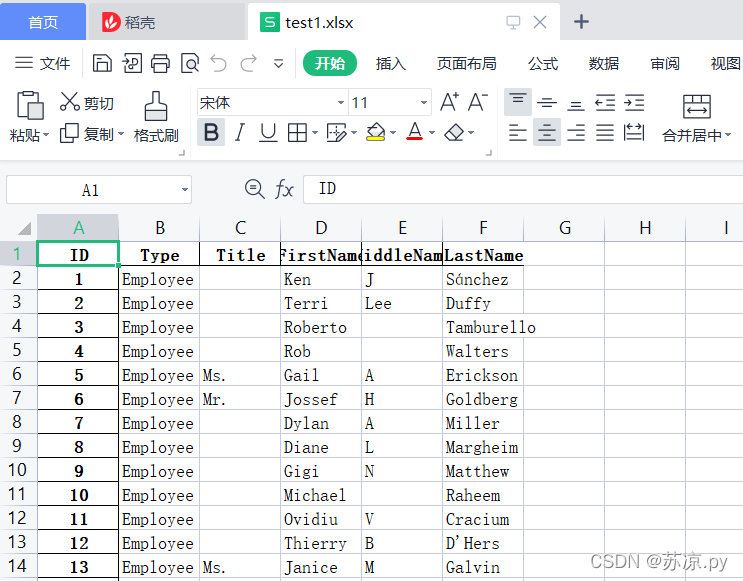The image size is (743, 581).
Task: Click the Merge and Center icon
Action: [x=697, y=106]
